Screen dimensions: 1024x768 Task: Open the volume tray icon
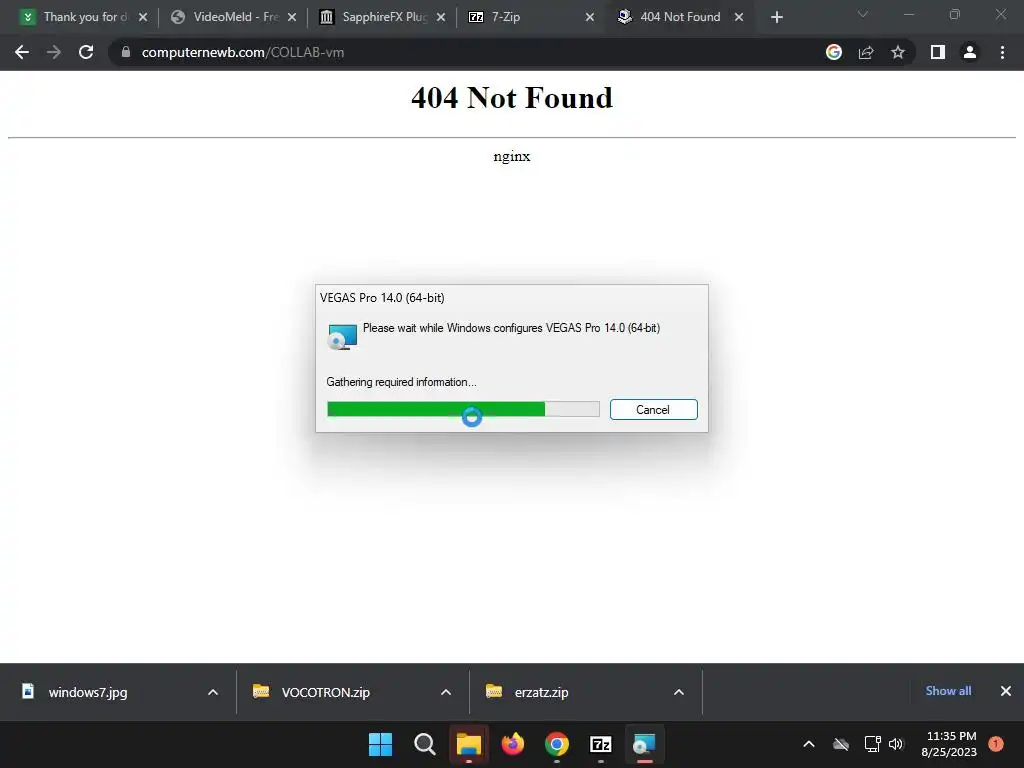(896, 744)
